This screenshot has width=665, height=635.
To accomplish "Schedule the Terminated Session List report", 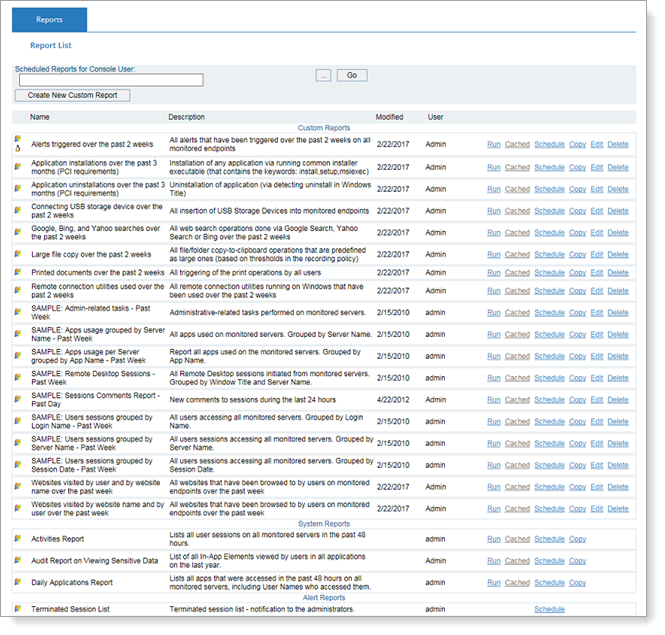I will (549, 609).
